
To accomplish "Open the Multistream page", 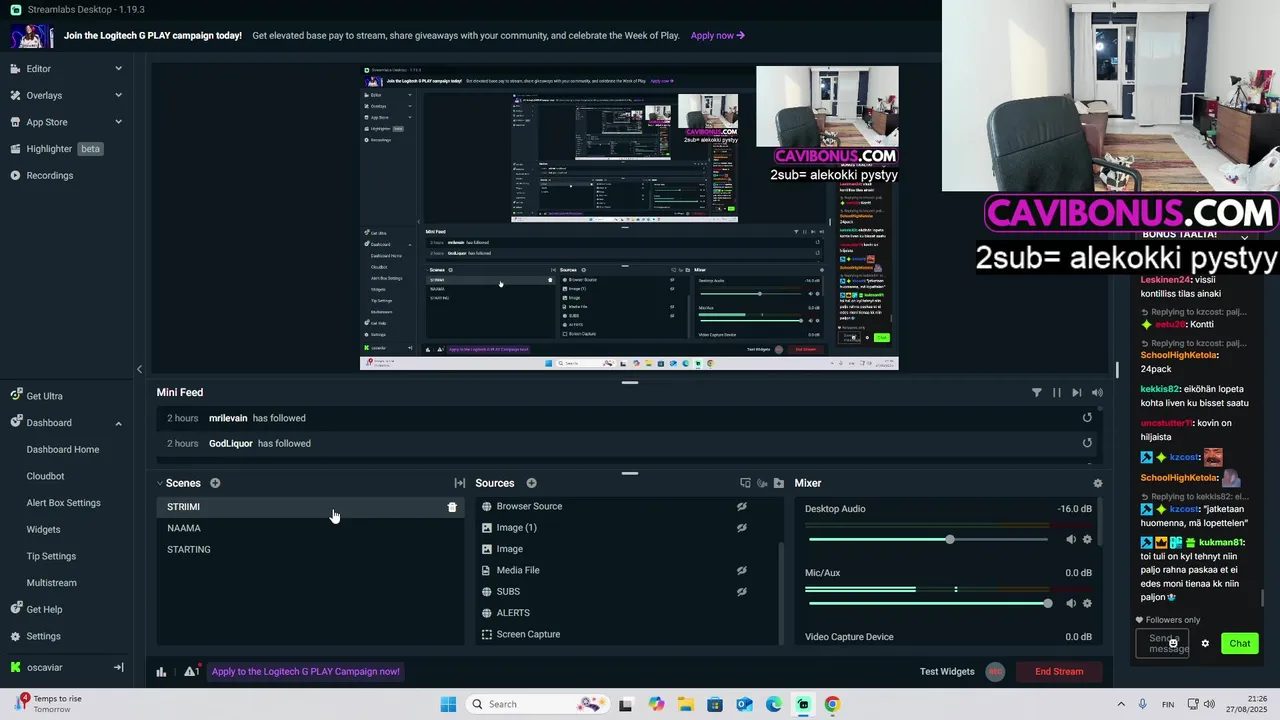I will tap(51, 583).
